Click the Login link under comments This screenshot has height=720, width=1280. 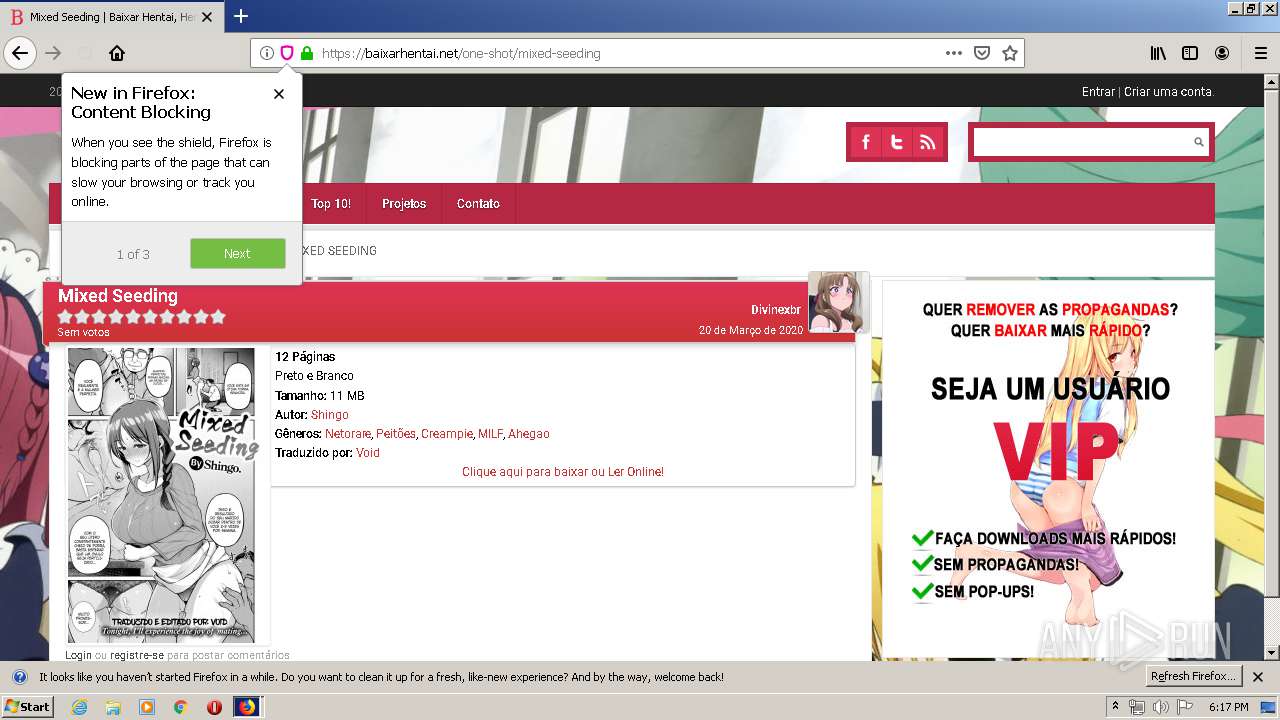(78, 655)
